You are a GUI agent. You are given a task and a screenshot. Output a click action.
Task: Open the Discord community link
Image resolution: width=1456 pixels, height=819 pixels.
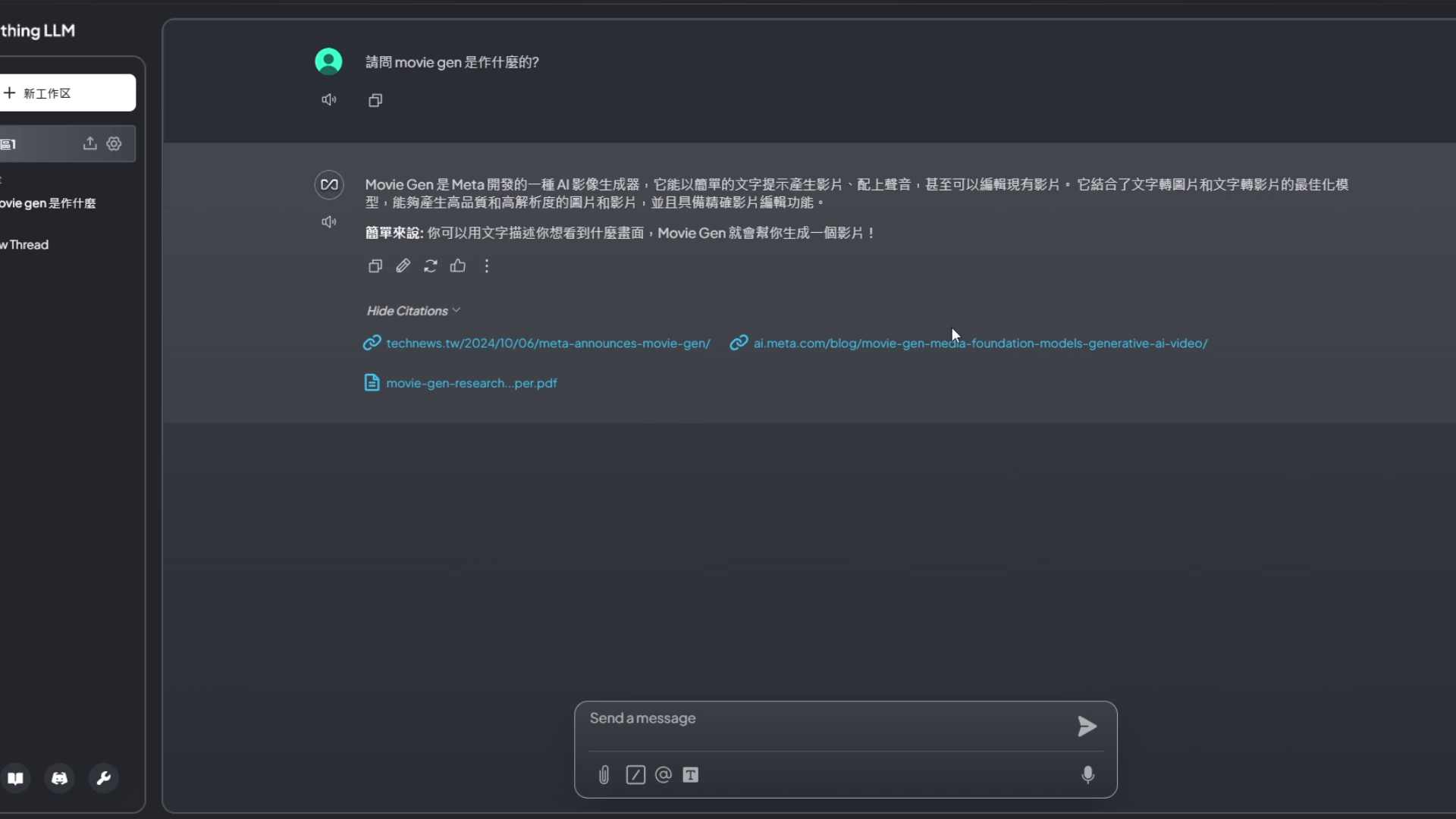point(59,779)
